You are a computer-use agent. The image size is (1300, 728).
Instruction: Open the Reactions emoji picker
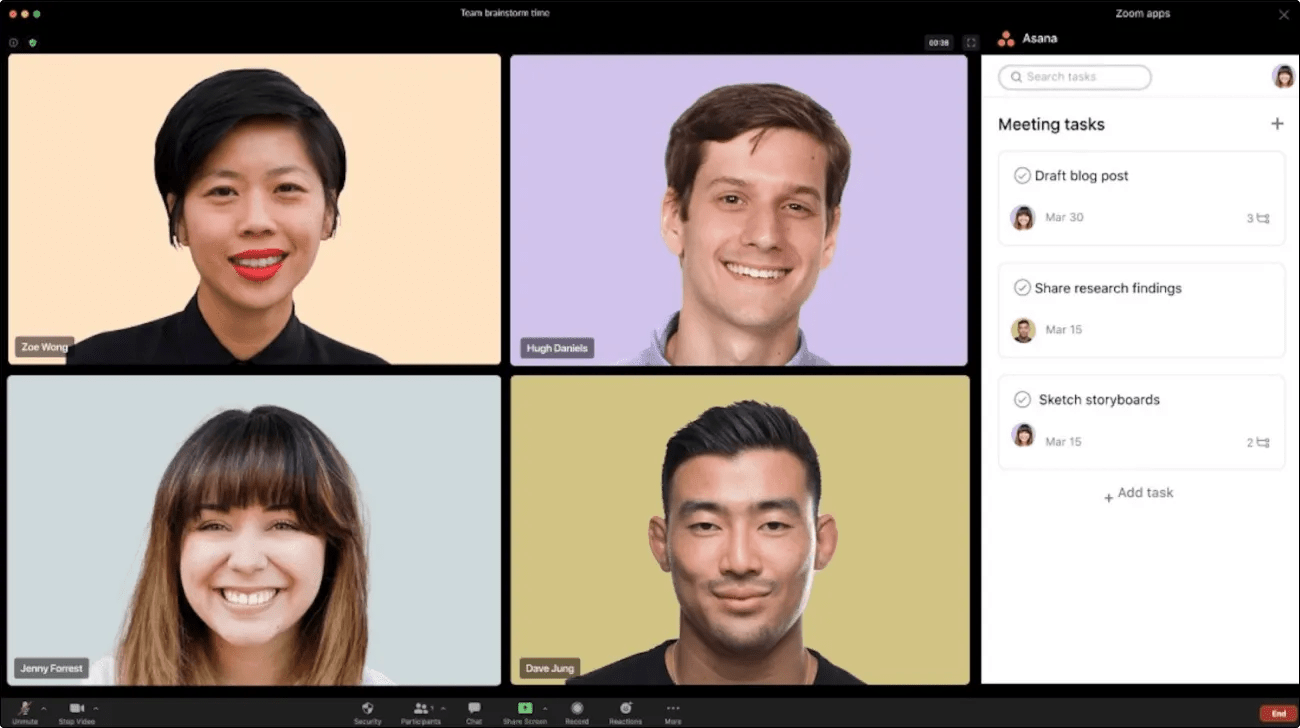pos(626,708)
